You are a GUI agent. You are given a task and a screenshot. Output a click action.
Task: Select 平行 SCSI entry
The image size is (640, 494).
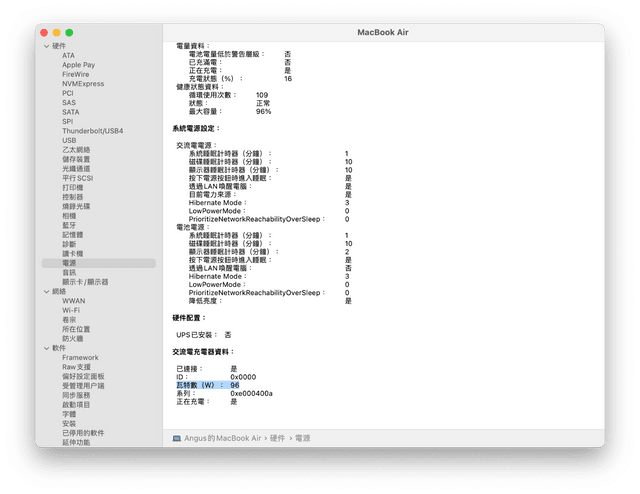click(78, 178)
